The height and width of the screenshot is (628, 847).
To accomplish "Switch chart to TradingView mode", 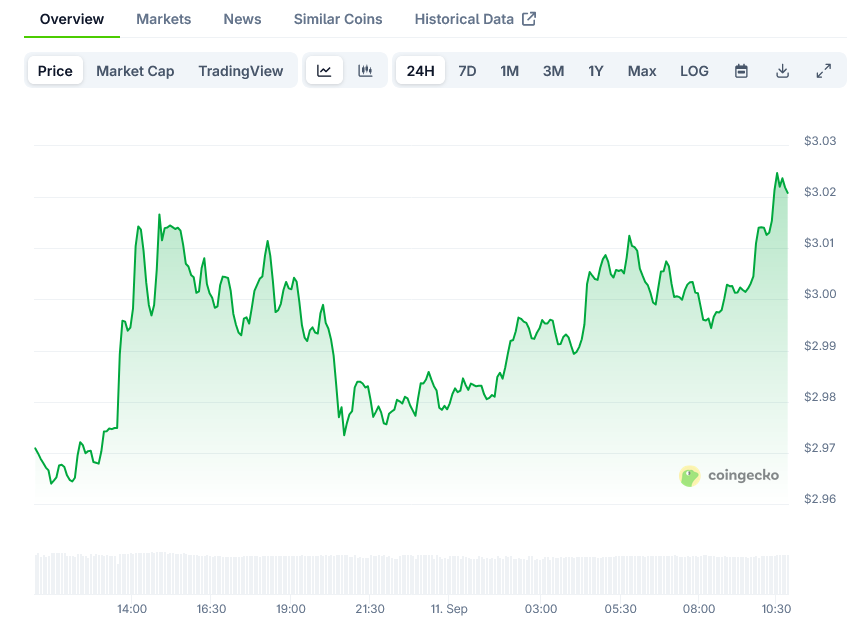I will point(240,71).
